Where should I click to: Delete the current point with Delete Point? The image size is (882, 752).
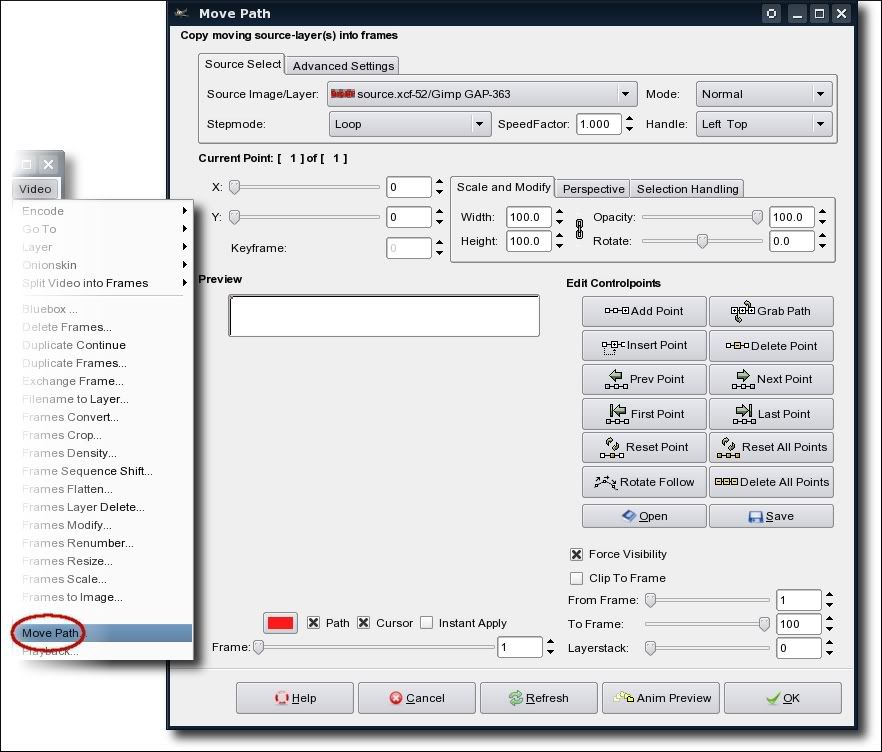[771, 346]
